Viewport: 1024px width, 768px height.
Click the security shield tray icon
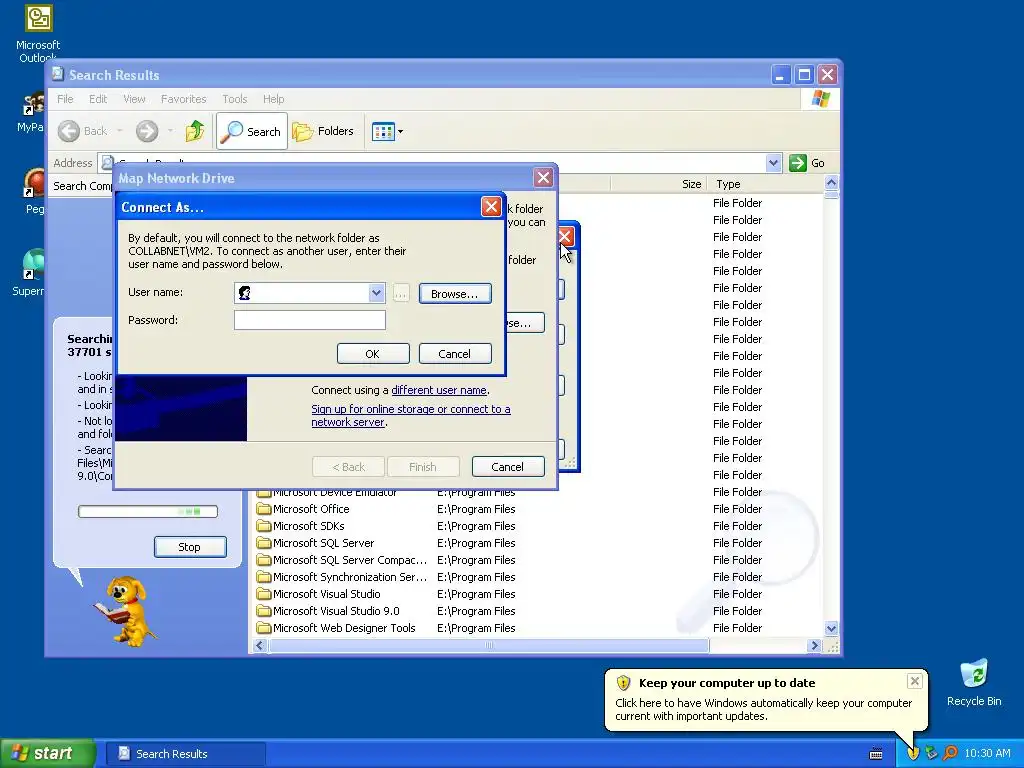pyautogui.click(x=913, y=754)
